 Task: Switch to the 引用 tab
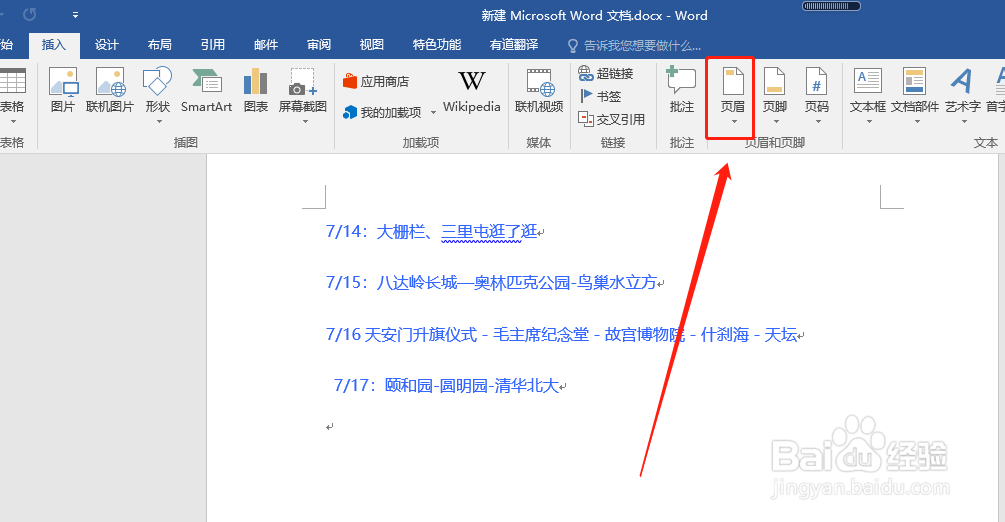click(x=213, y=45)
